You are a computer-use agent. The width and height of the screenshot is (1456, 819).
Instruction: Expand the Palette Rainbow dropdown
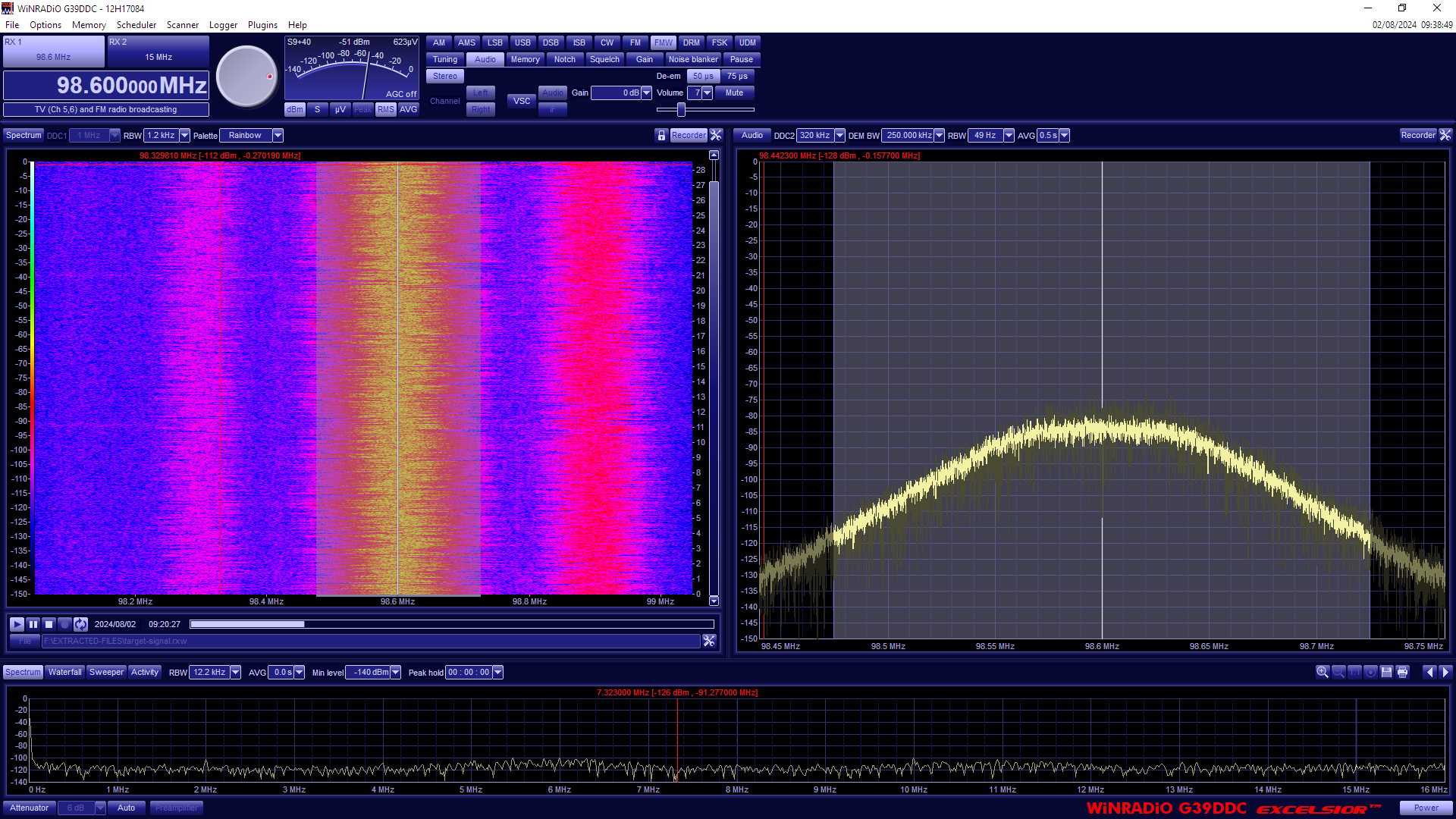point(278,135)
